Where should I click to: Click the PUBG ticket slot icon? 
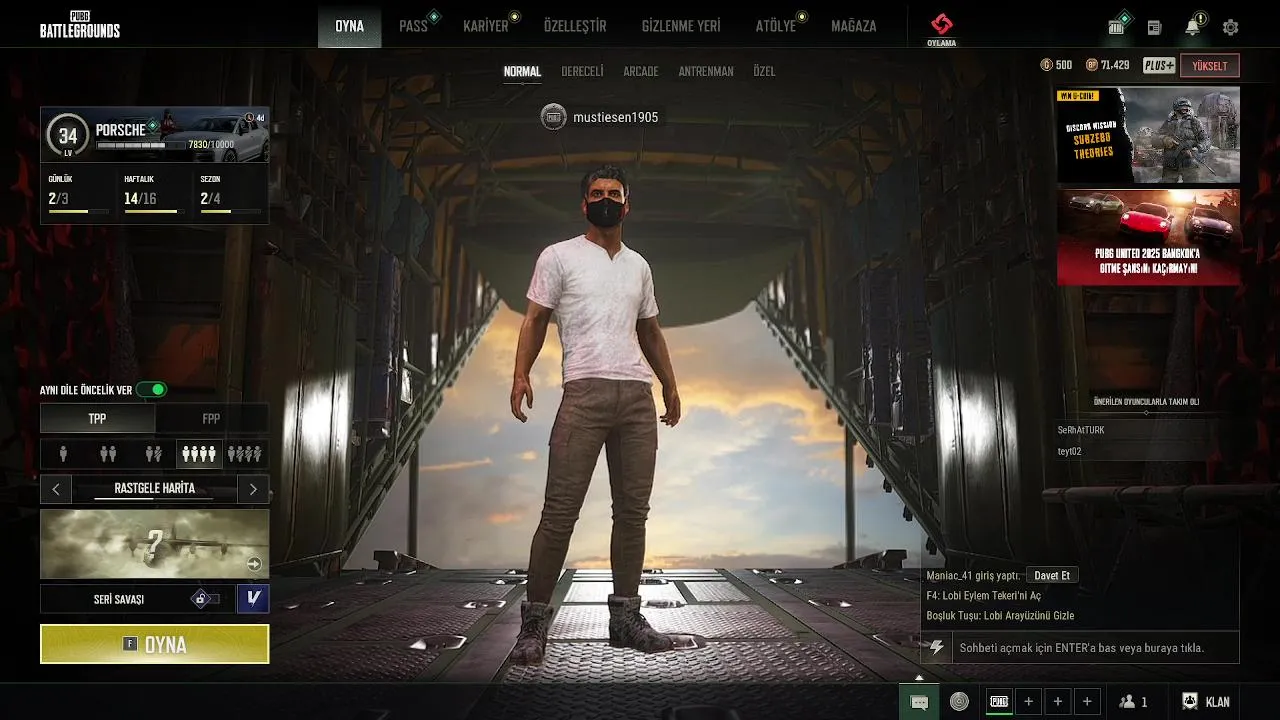999,701
